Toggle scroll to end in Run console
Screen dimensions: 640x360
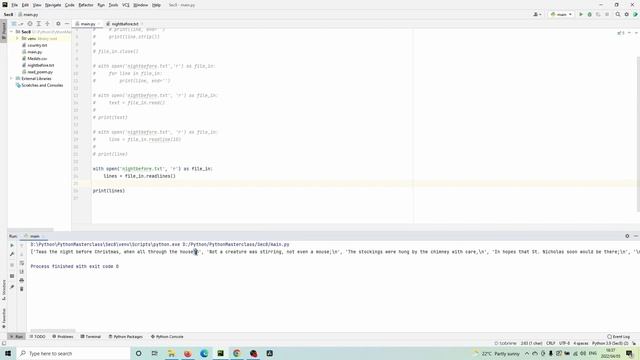[x=22, y=272]
